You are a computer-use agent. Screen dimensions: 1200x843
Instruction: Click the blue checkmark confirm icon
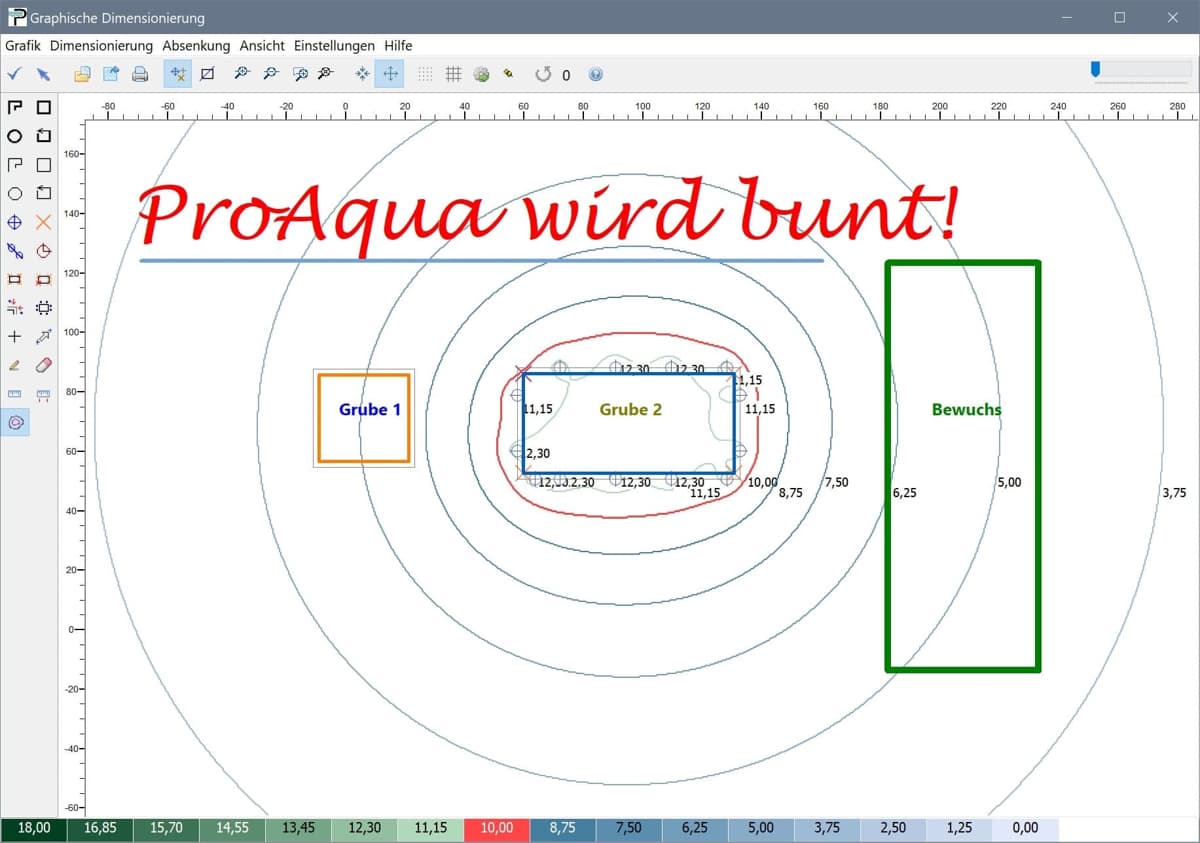coord(14,74)
